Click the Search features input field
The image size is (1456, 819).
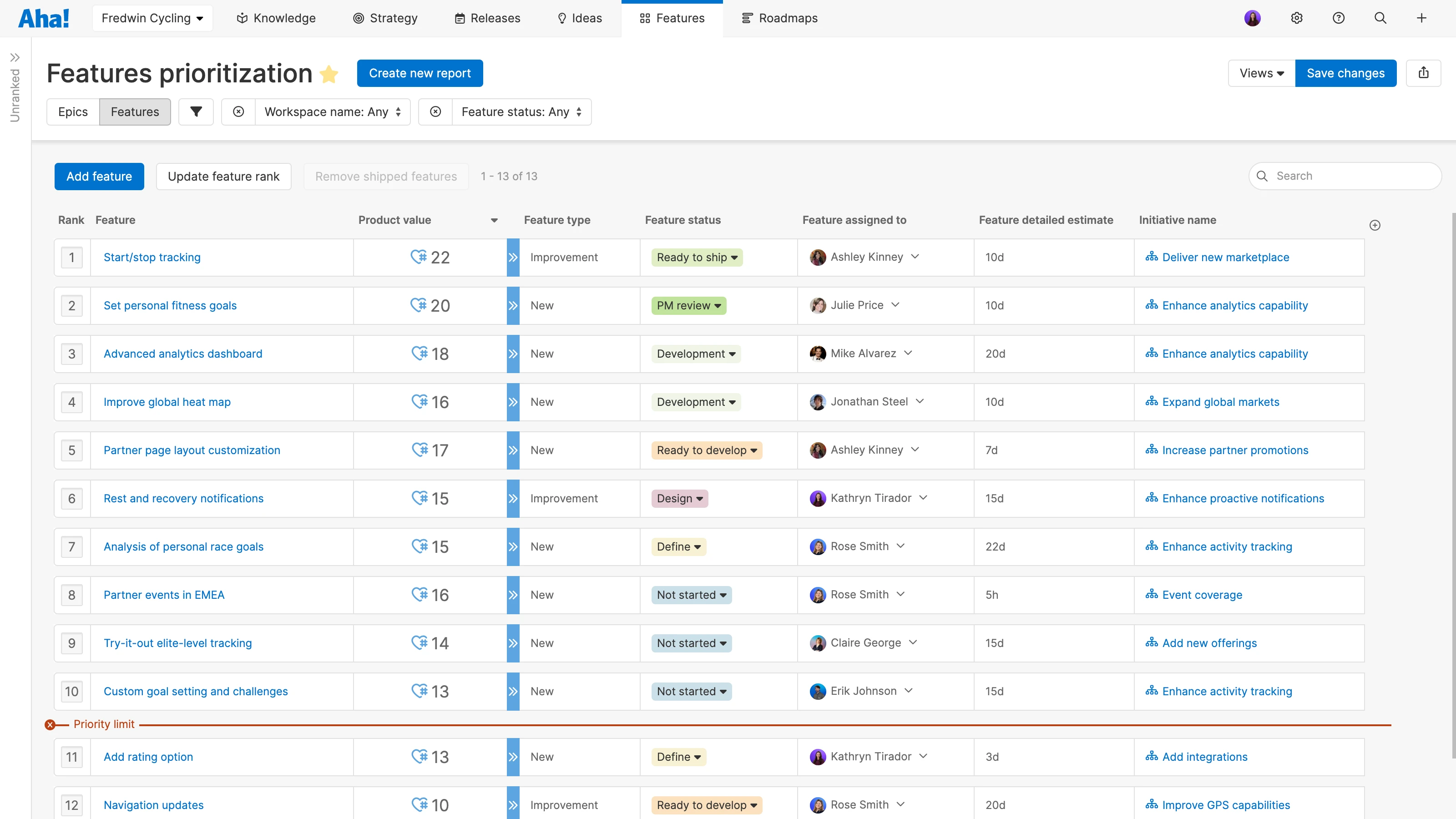1345,176
